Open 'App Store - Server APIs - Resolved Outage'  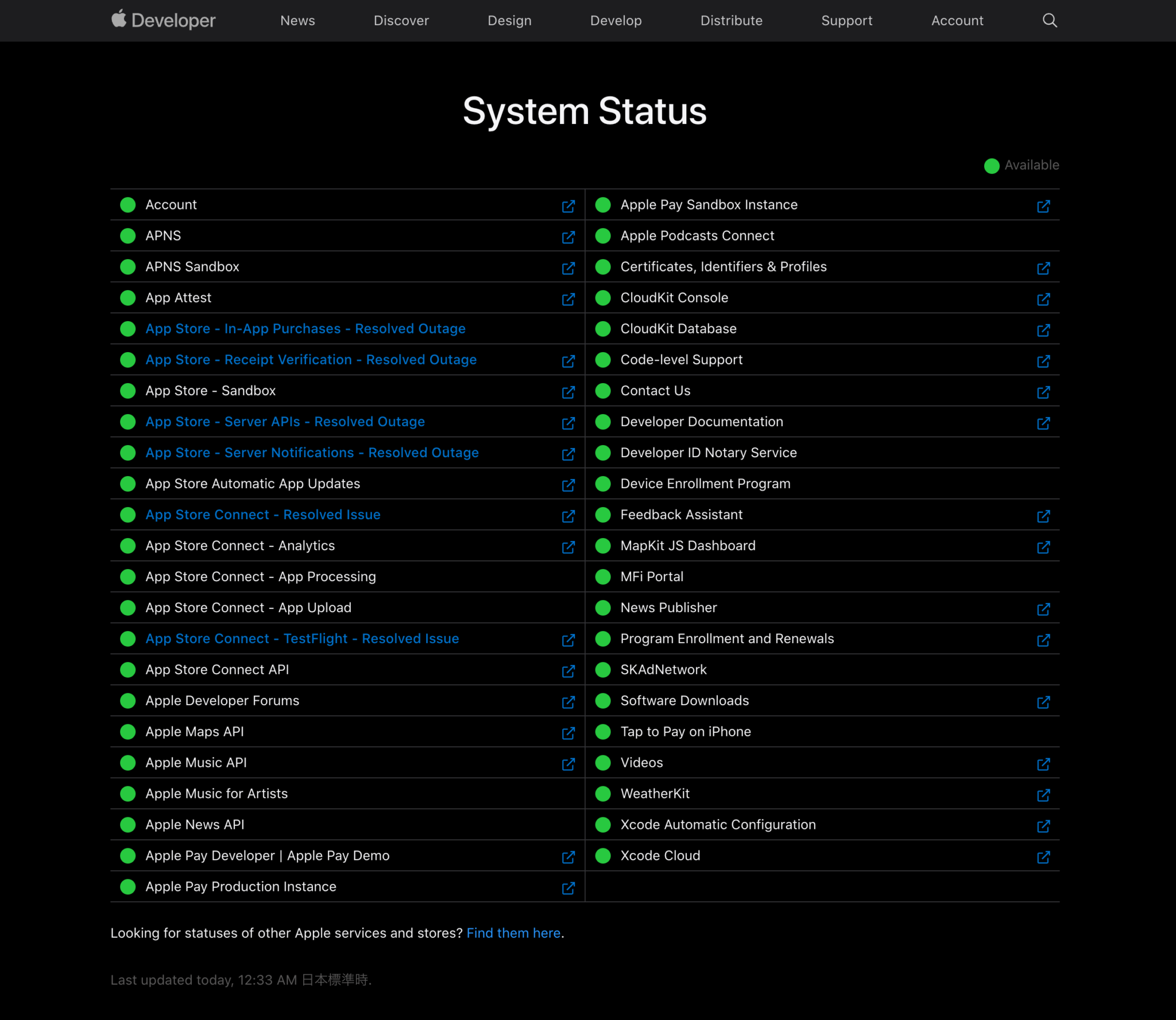pos(285,422)
